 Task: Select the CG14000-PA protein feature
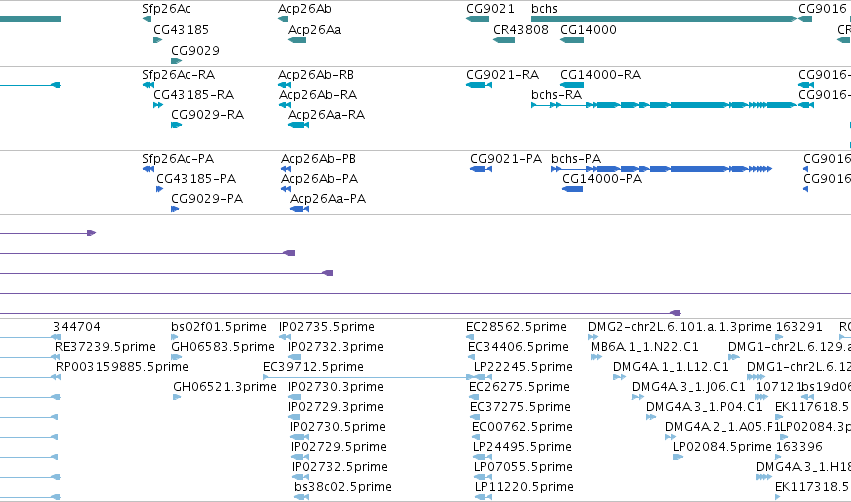click(x=573, y=189)
